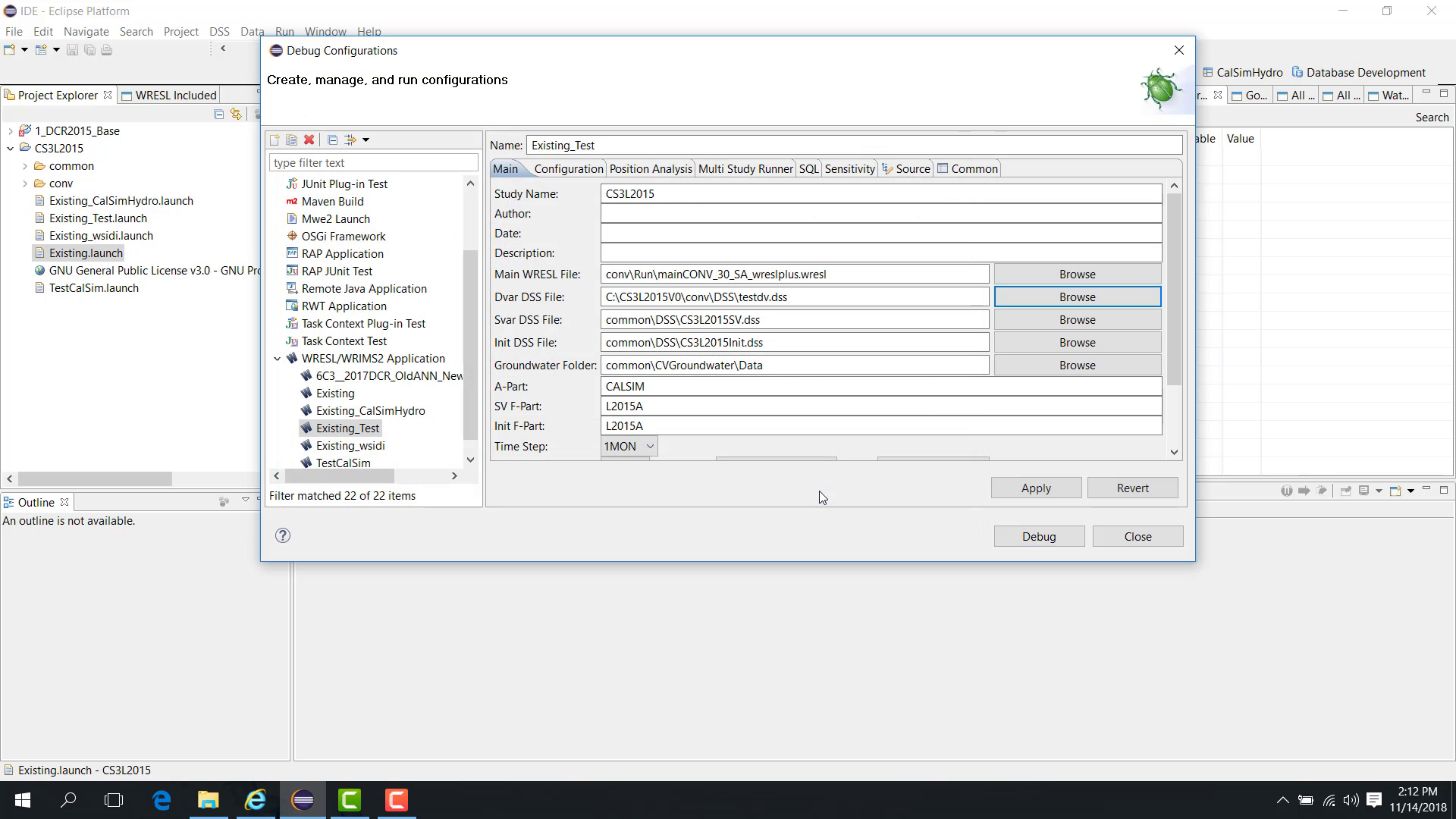The width and height of the screenshot is (1456, 819).
Task: Click Main tab content vertical scrollbar
Action: point(1174,290)
